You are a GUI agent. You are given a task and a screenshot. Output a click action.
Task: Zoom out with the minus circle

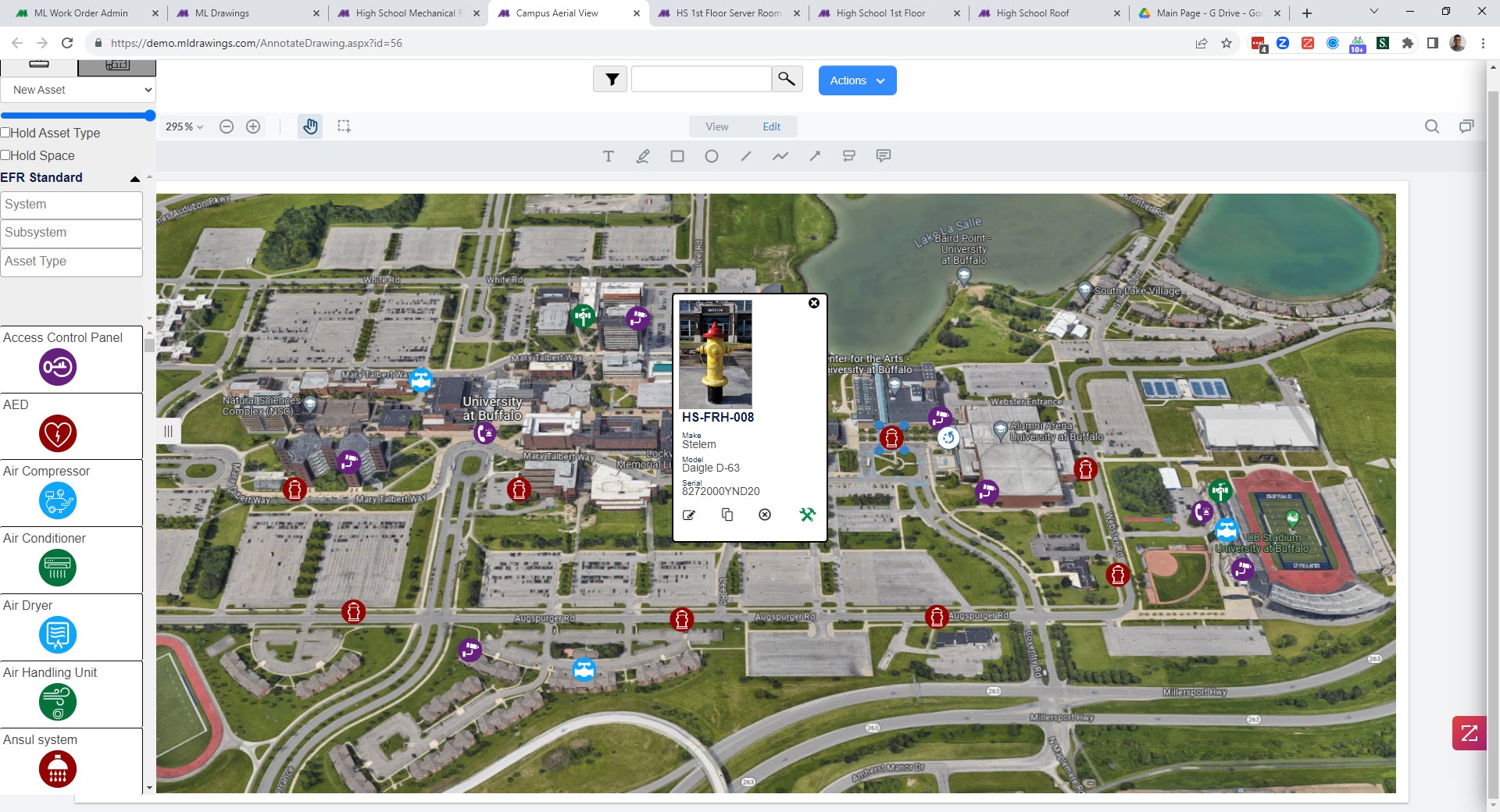point(227,126)
